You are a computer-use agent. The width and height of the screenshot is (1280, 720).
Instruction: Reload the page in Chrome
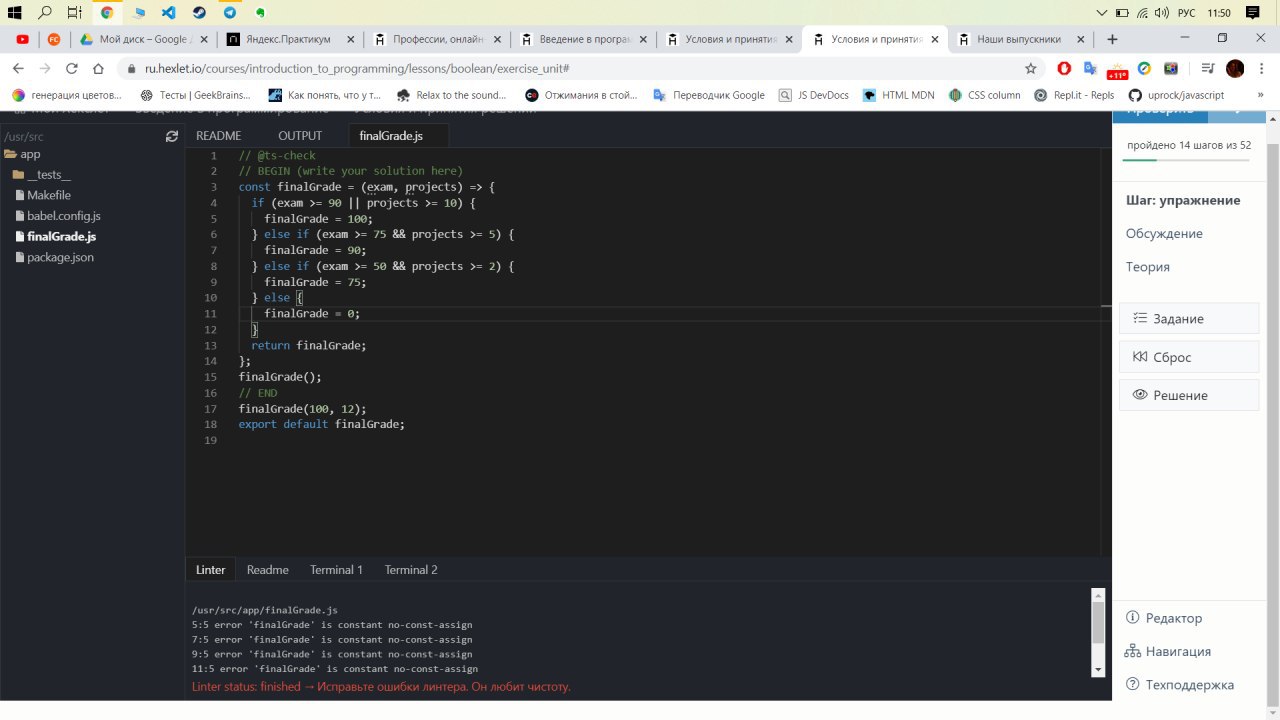(71, 68)
